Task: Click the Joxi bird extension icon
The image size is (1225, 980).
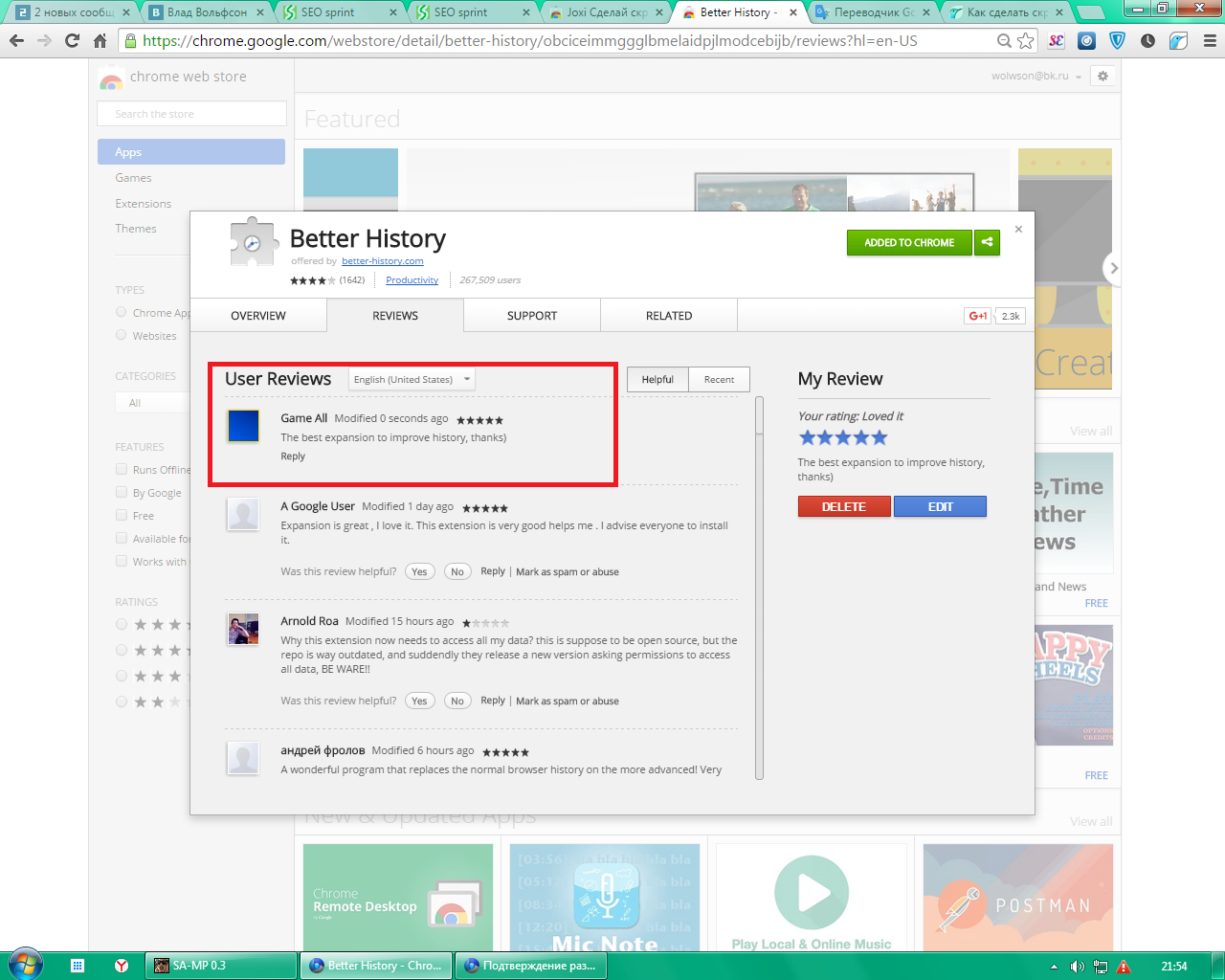Action: 1178,41
